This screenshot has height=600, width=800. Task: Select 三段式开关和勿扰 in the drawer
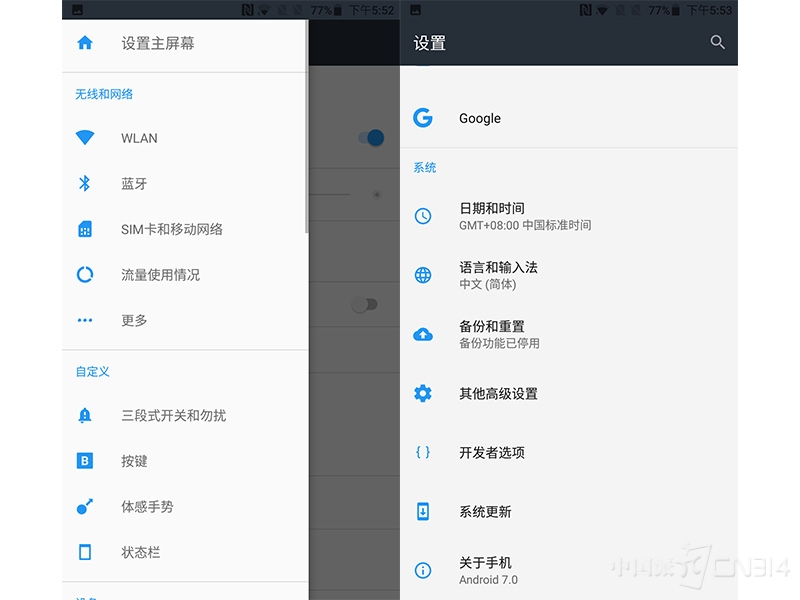tap(173, 415)
